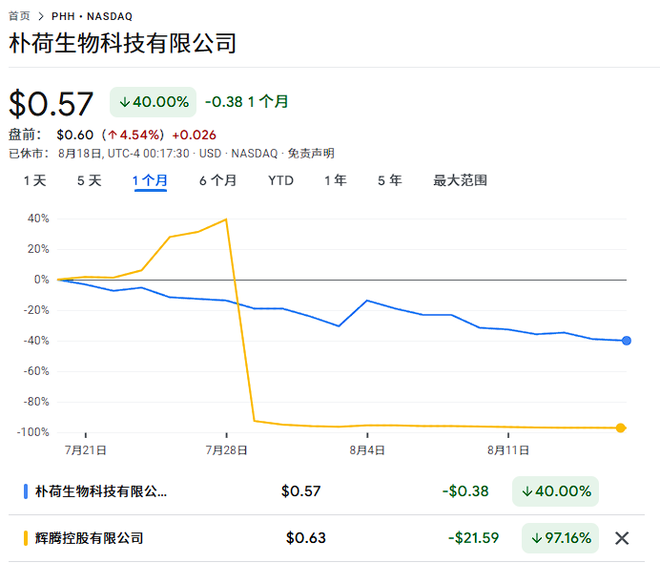The image size is (660, 563).
Task: Click the blue color marker for 朴荷生物
Action: [25, 491]
